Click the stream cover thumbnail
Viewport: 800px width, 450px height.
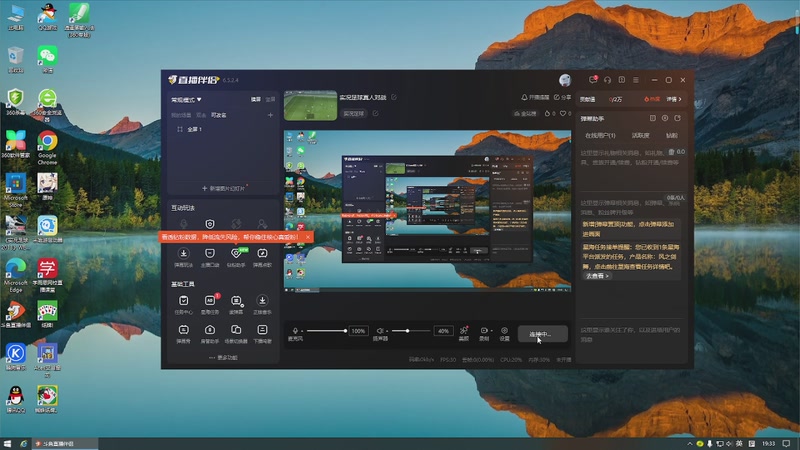pos(310,106)
